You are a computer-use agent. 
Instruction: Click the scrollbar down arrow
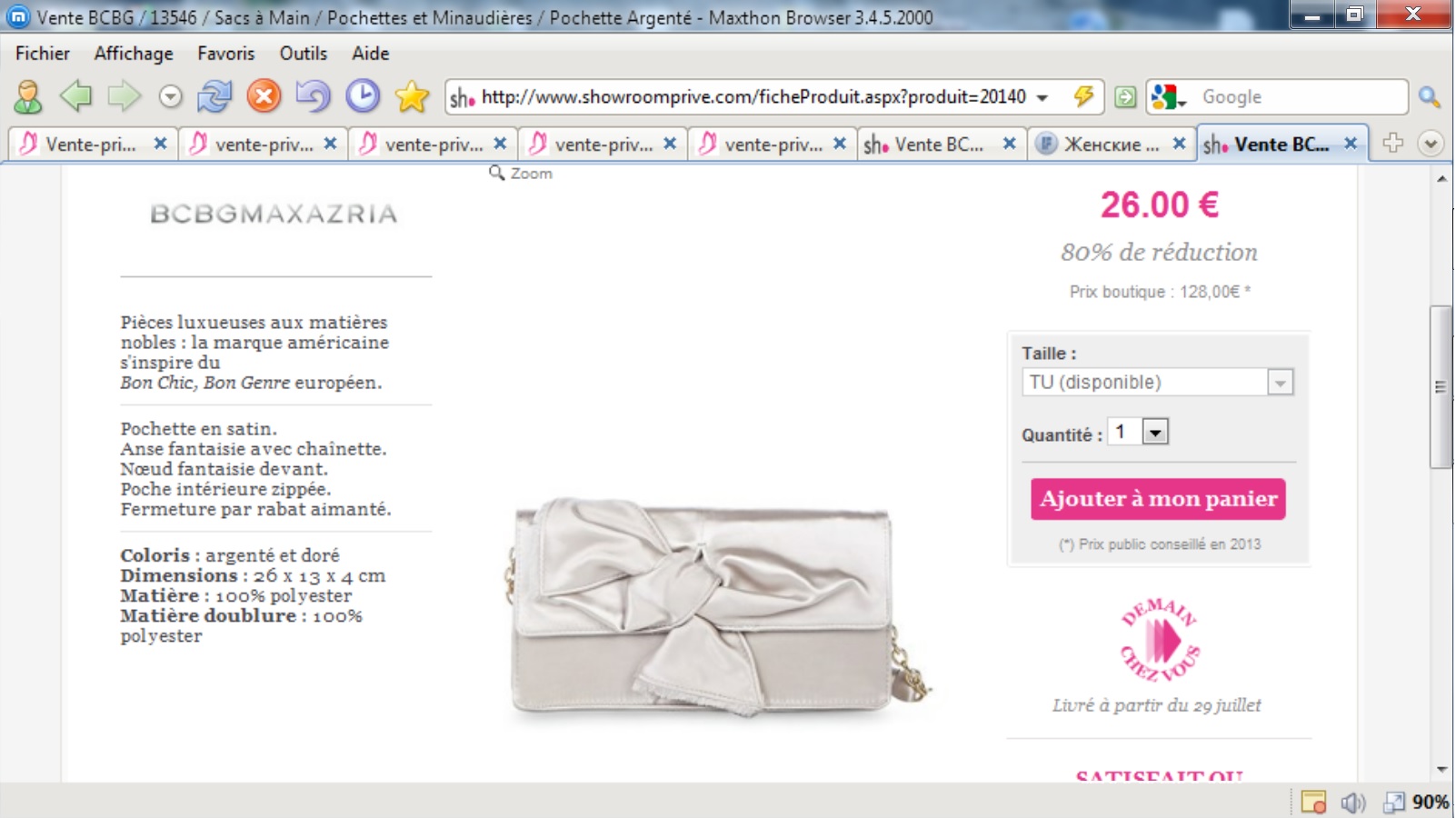[x=1441, y=770]
